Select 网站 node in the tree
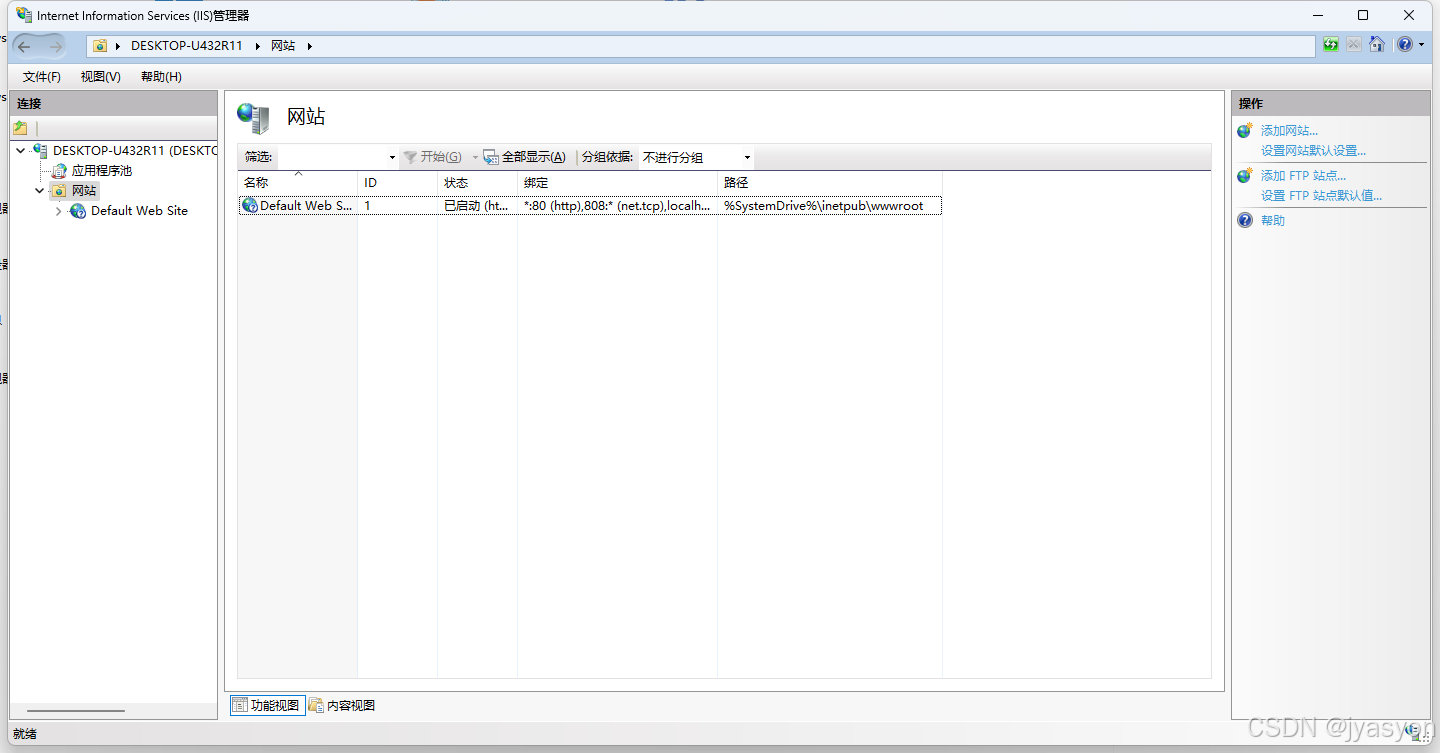The height and width of the screenshot is (753, 1440). (x=84, y=190)
